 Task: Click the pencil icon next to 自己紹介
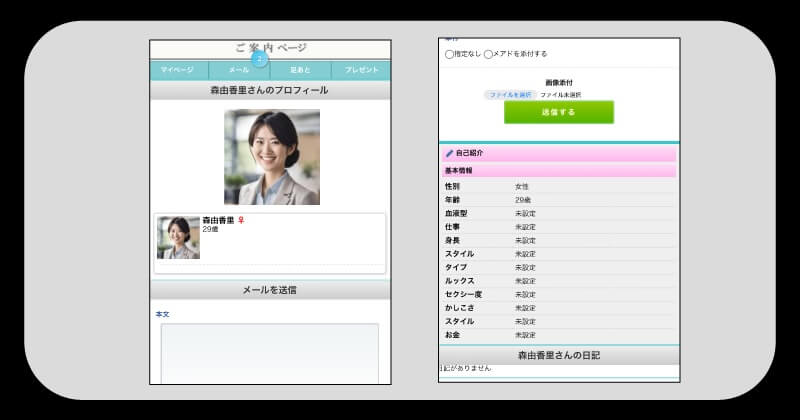449,153
